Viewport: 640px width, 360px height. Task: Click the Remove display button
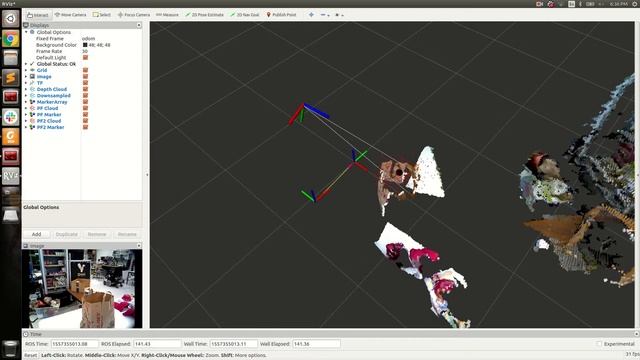click(97, 234)
